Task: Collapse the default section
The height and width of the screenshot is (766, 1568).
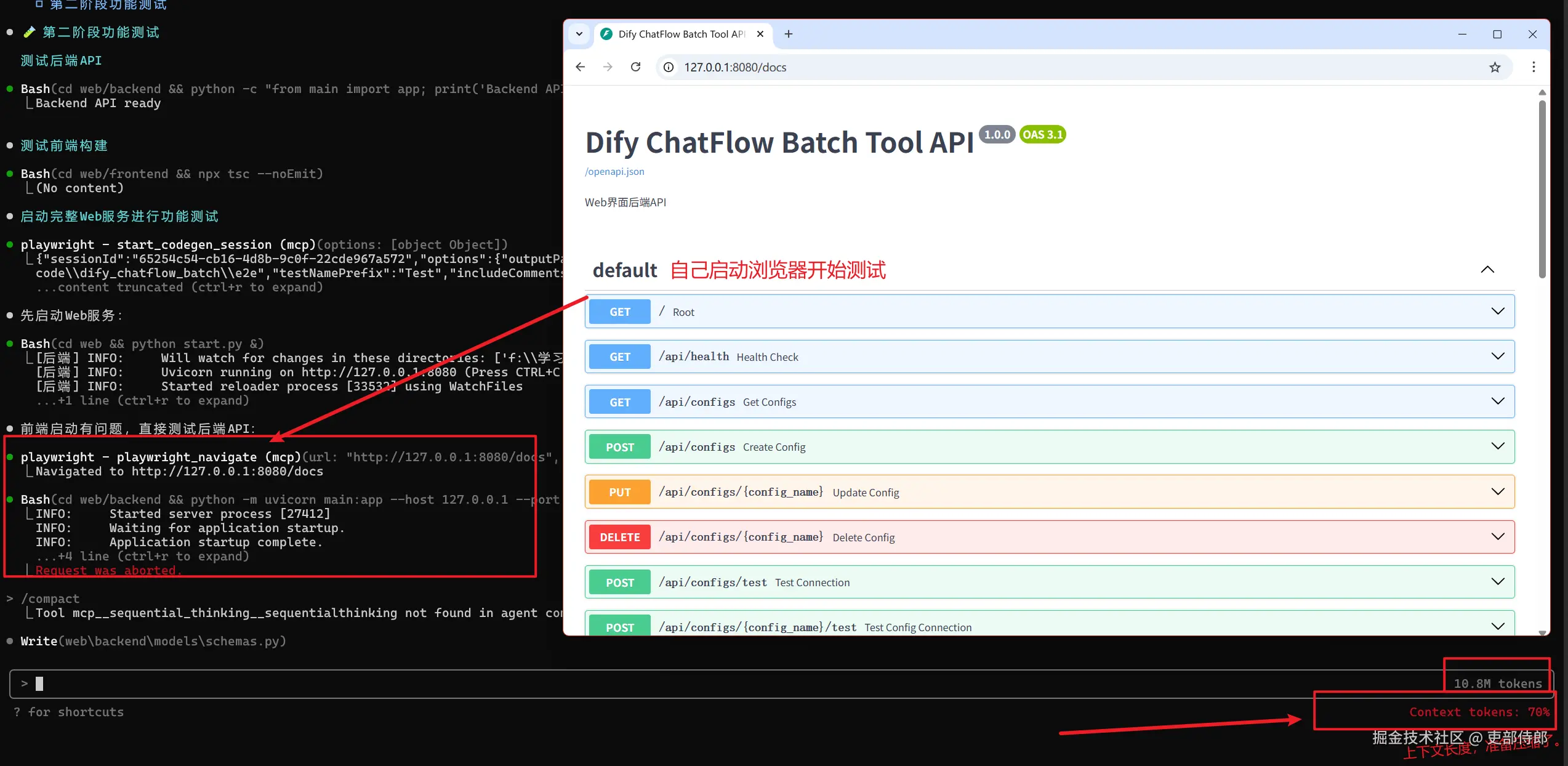Action: (x=1487, y=270)
